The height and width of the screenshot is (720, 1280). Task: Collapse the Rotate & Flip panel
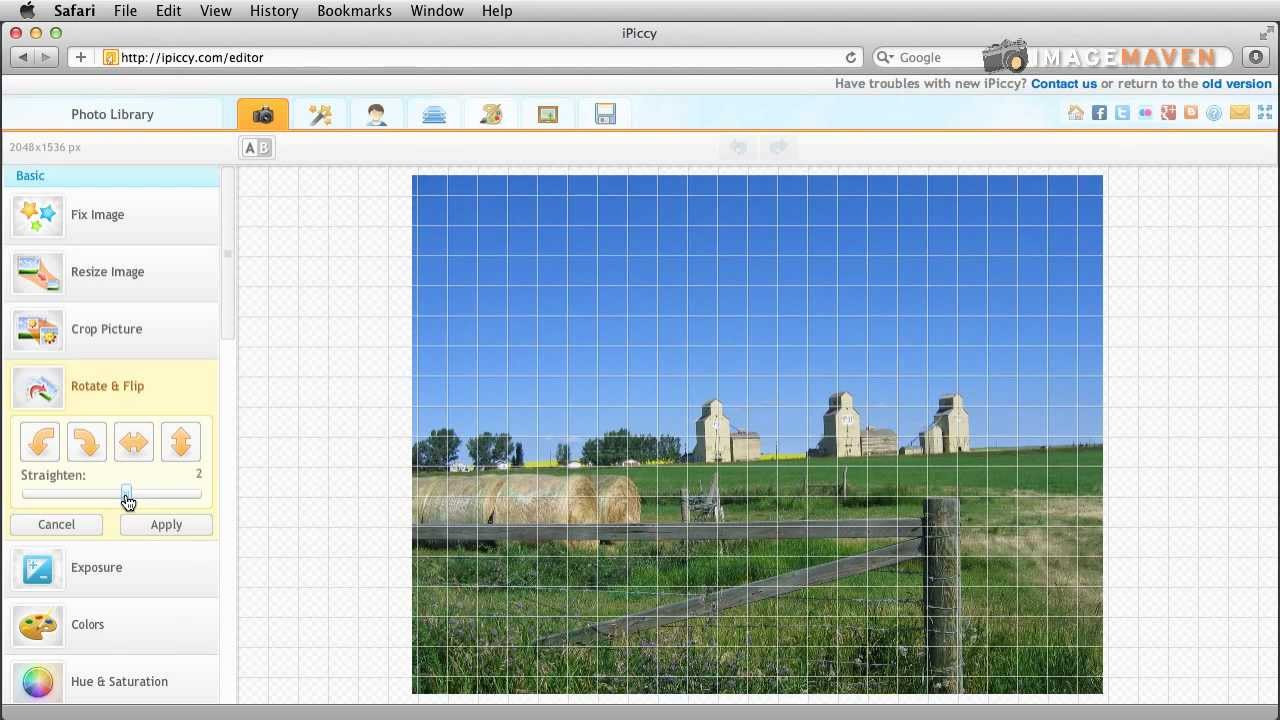coord(110,386)
